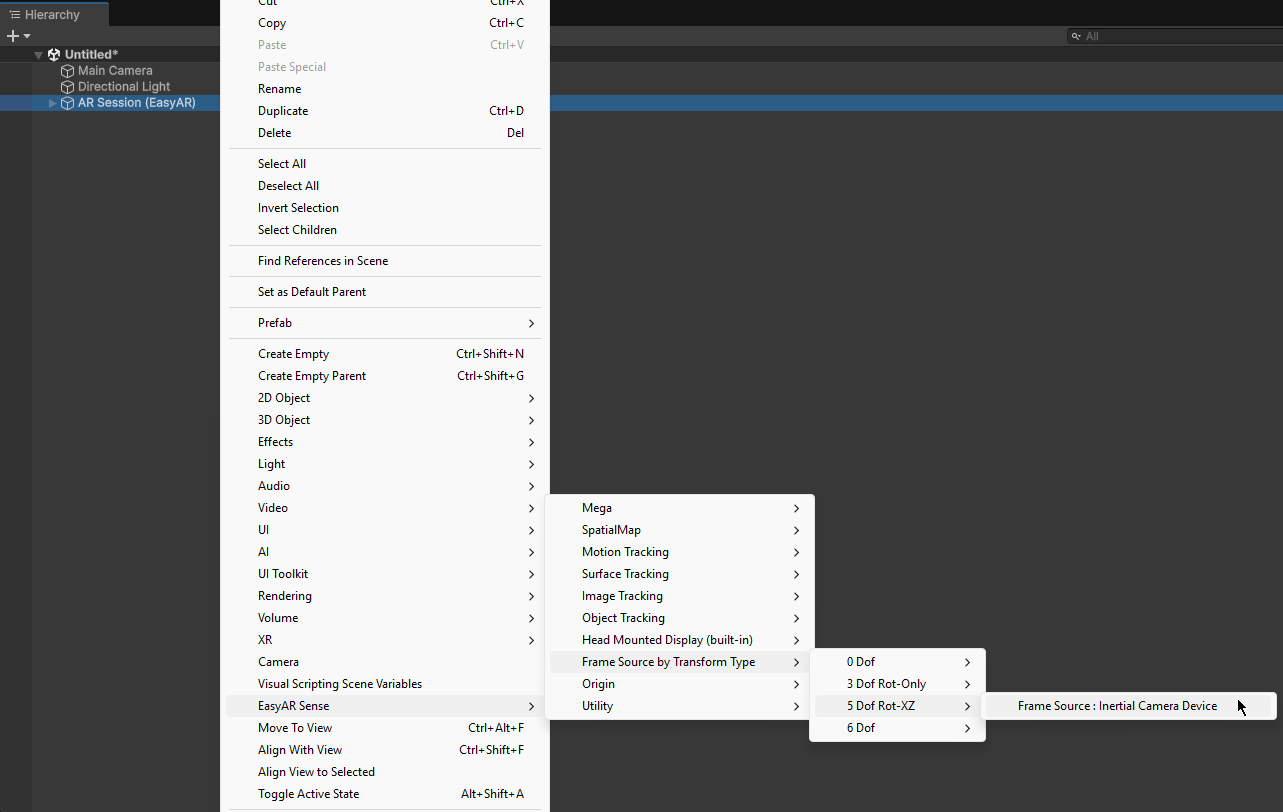This screenshot has width=1283, height=812.
Task: Collapse the Untitled scene foldout arrow
Action: (x=39, y=55)
